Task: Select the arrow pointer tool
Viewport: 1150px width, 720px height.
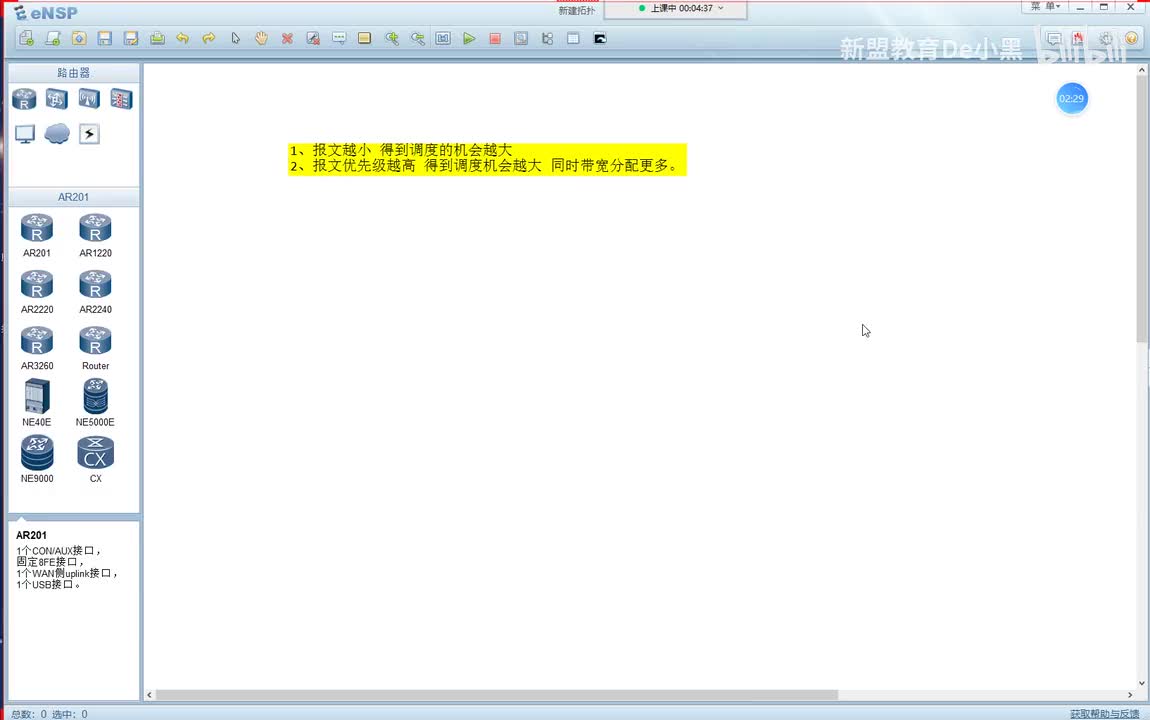Action: pyautogui.click(x=235, y=38)
